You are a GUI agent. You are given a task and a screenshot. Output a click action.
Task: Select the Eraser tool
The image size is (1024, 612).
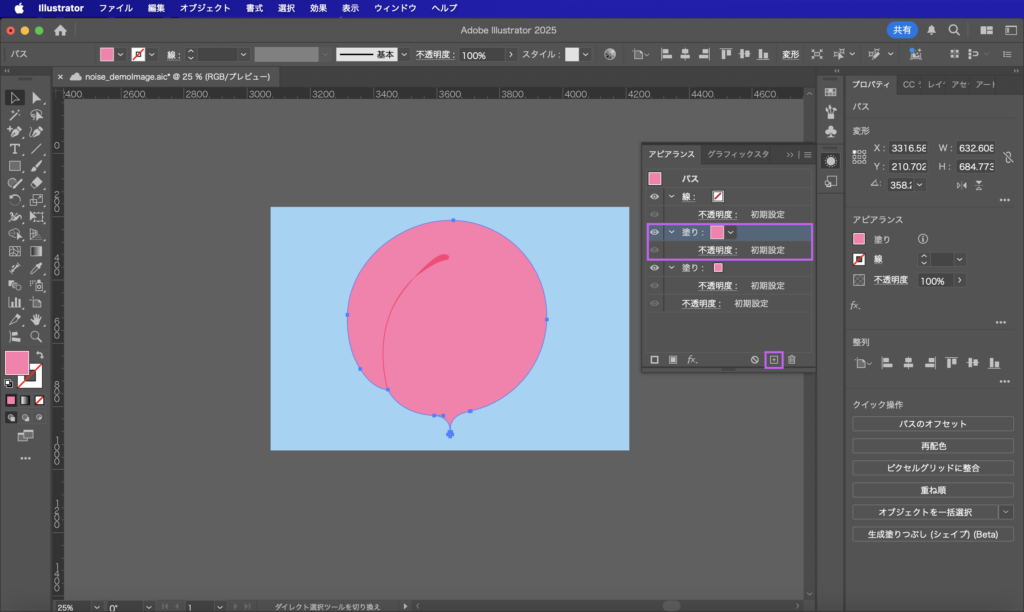tap(37, 184)
